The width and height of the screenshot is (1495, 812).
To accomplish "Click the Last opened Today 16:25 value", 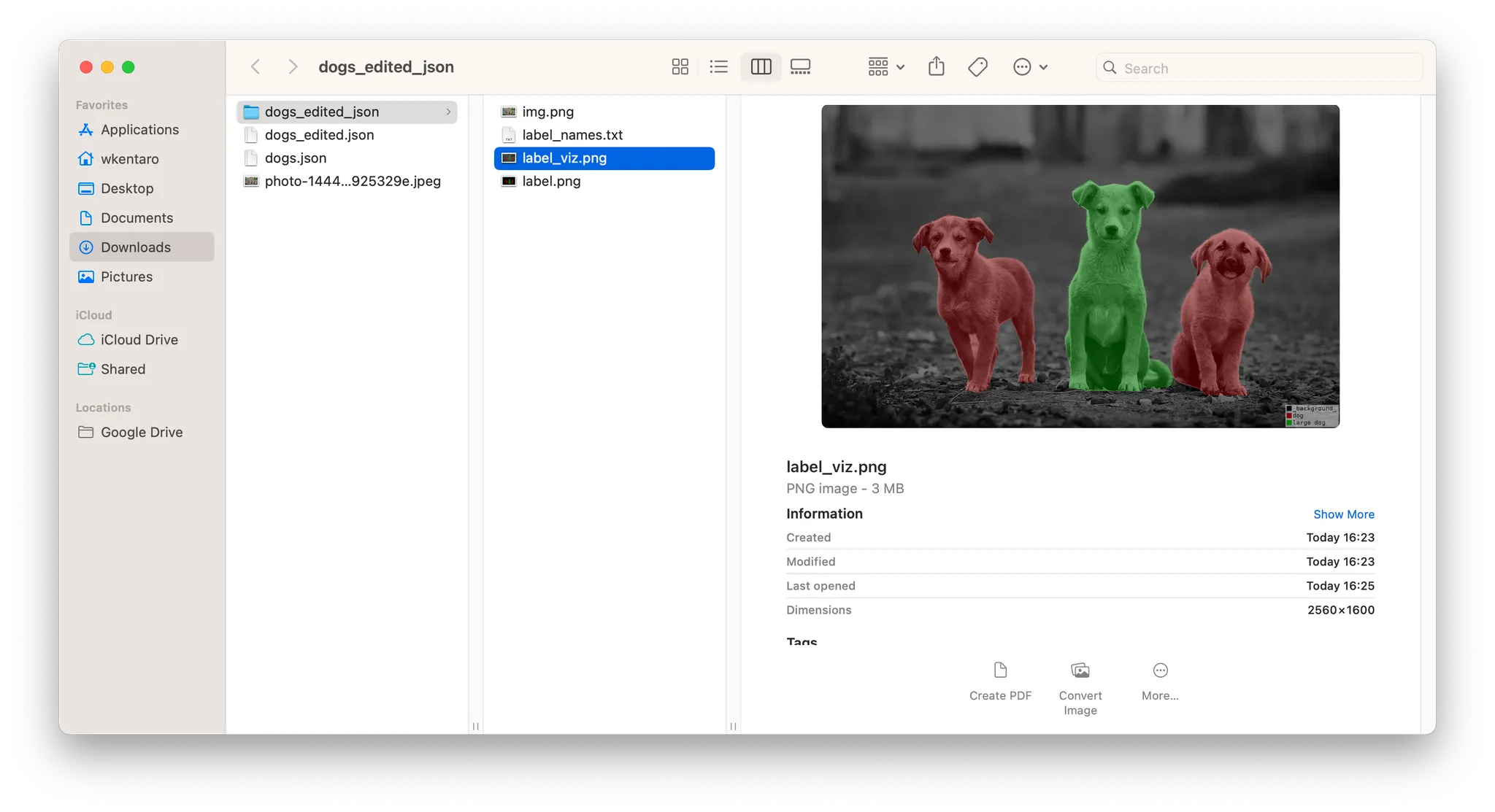I will coord(1340,586).
